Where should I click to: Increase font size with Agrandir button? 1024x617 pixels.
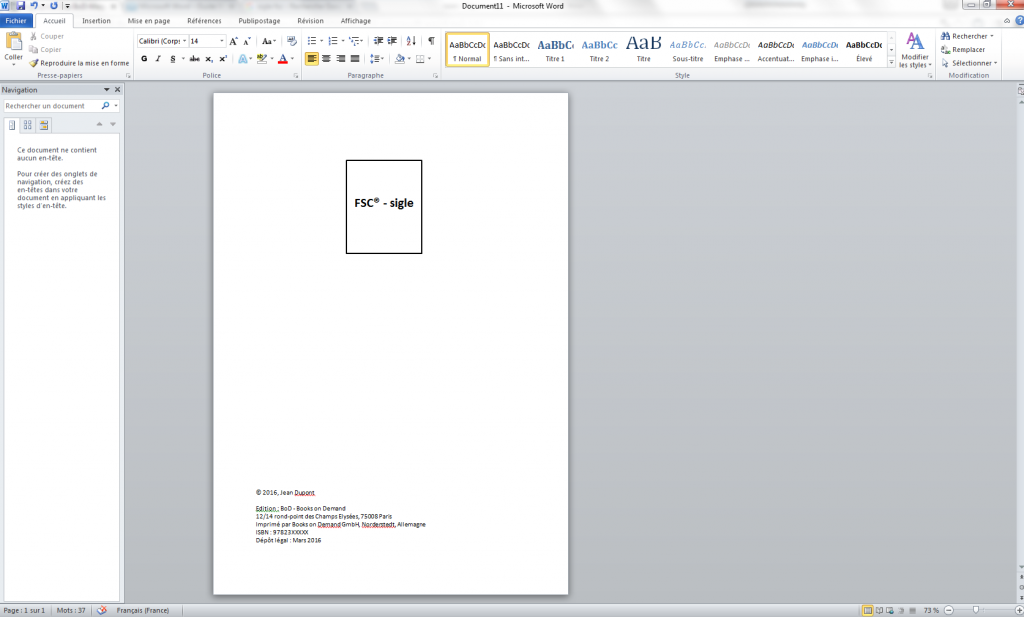(x=233, y=41)
